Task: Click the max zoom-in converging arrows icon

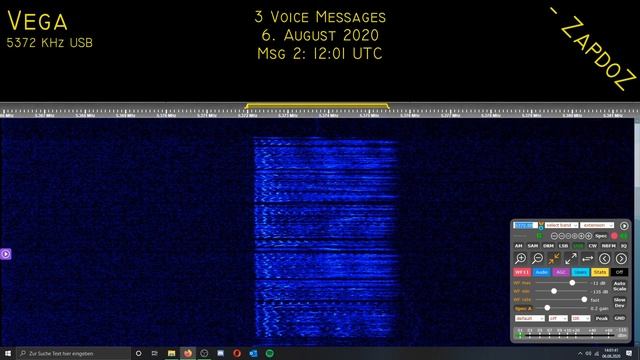Action: 554,258
